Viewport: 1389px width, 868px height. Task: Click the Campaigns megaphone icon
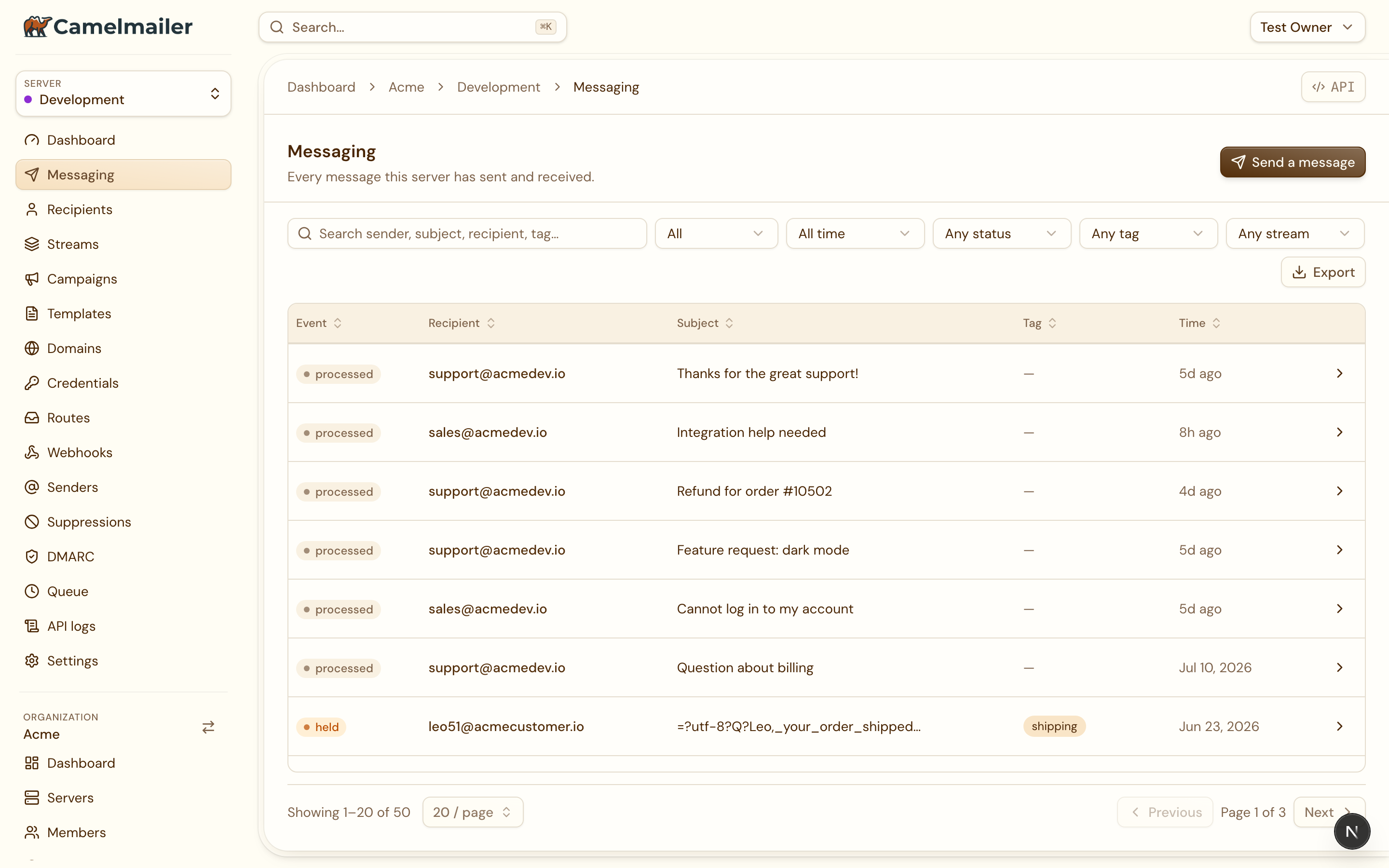31,279
